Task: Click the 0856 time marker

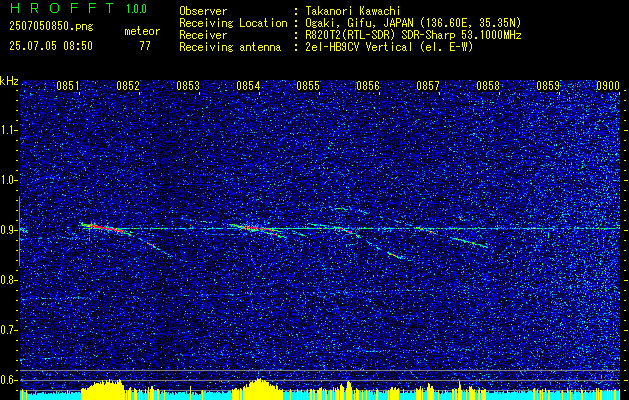Action: click(x=368, y=86)
